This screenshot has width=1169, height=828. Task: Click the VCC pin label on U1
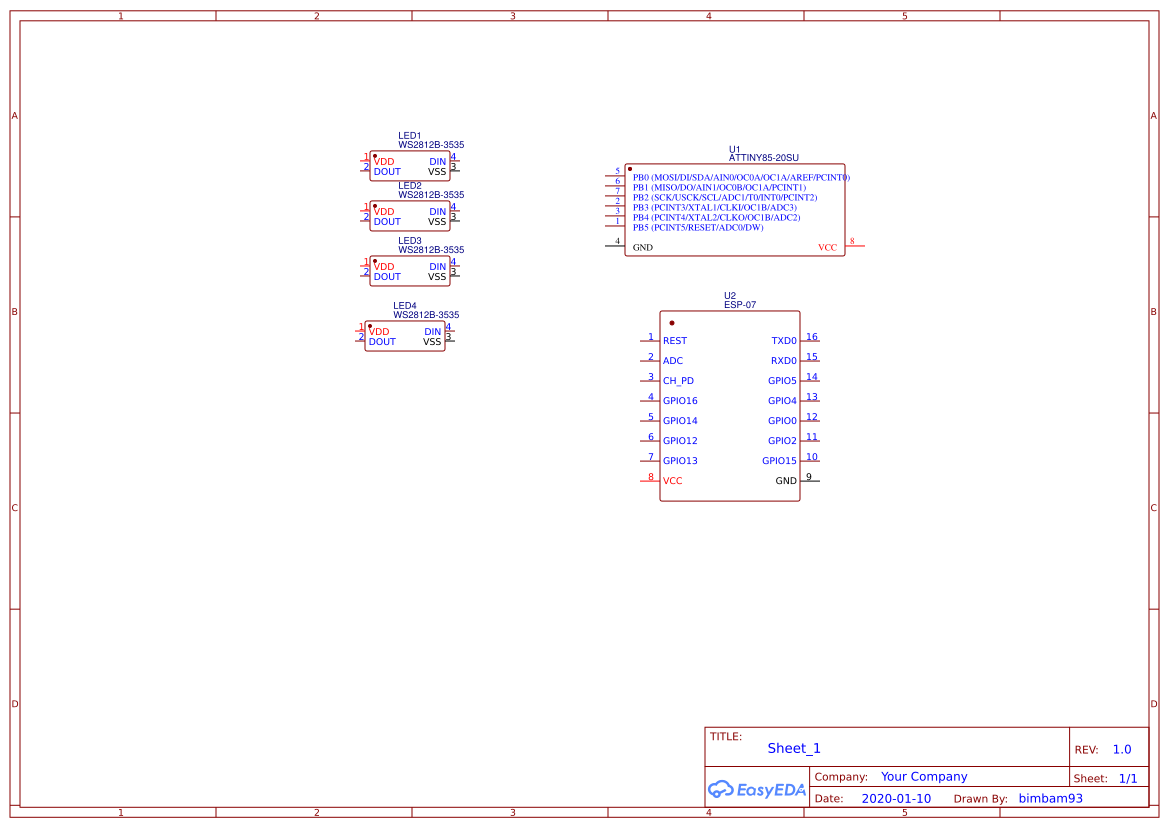coord(828,247)
